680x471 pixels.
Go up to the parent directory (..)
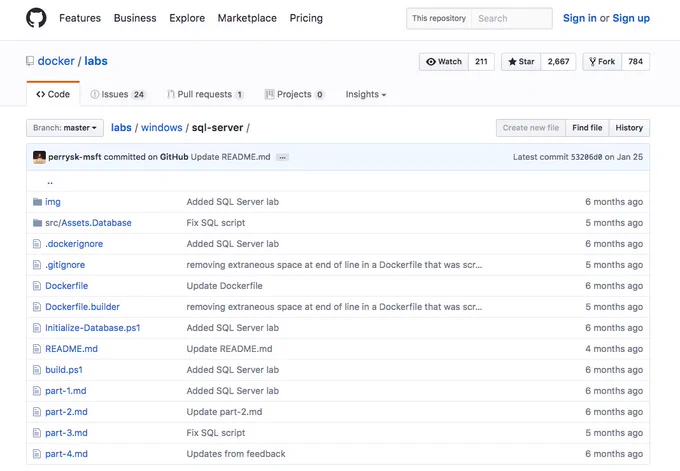tap(50, 182)
